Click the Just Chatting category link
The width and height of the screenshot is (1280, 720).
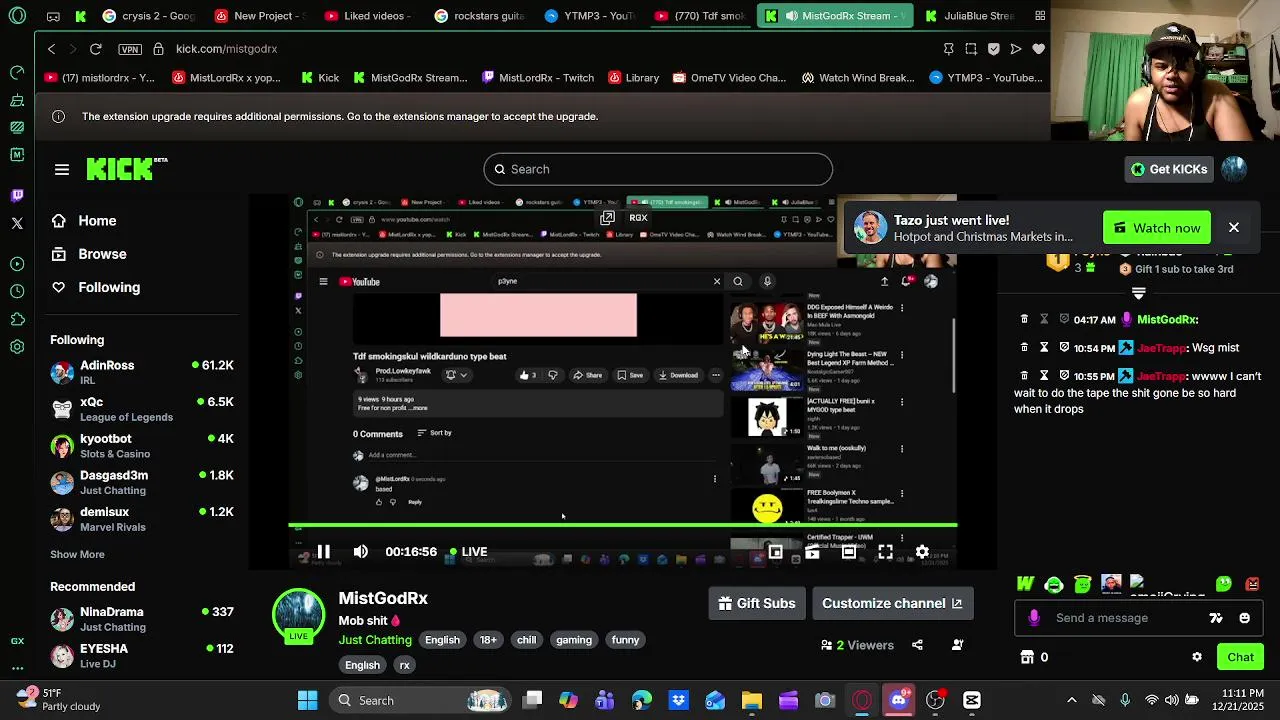(375, 640)
